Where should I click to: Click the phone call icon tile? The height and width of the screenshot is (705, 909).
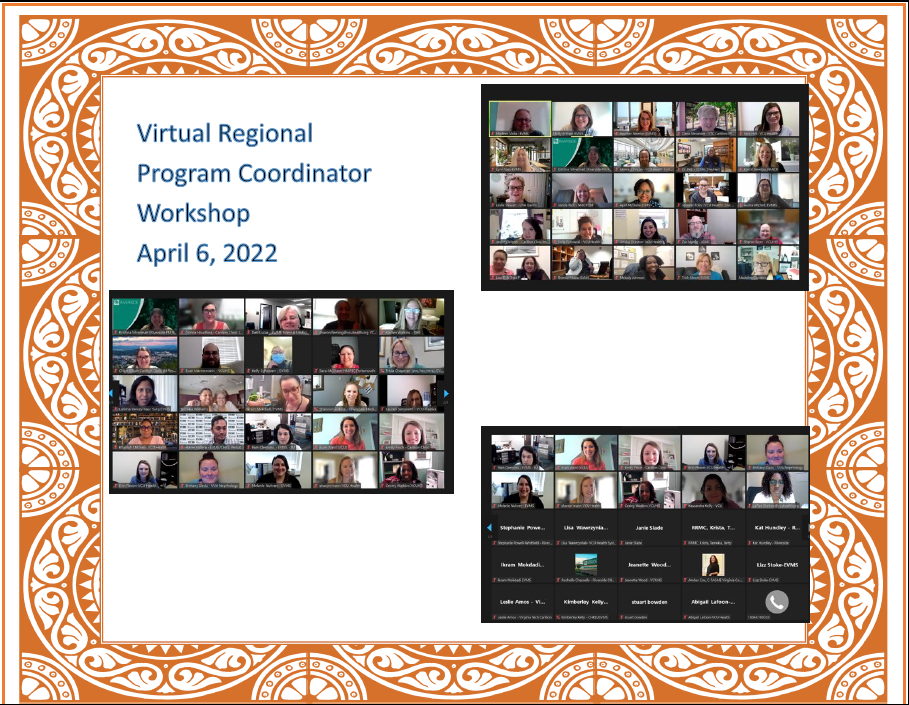[x=776, y=602]
